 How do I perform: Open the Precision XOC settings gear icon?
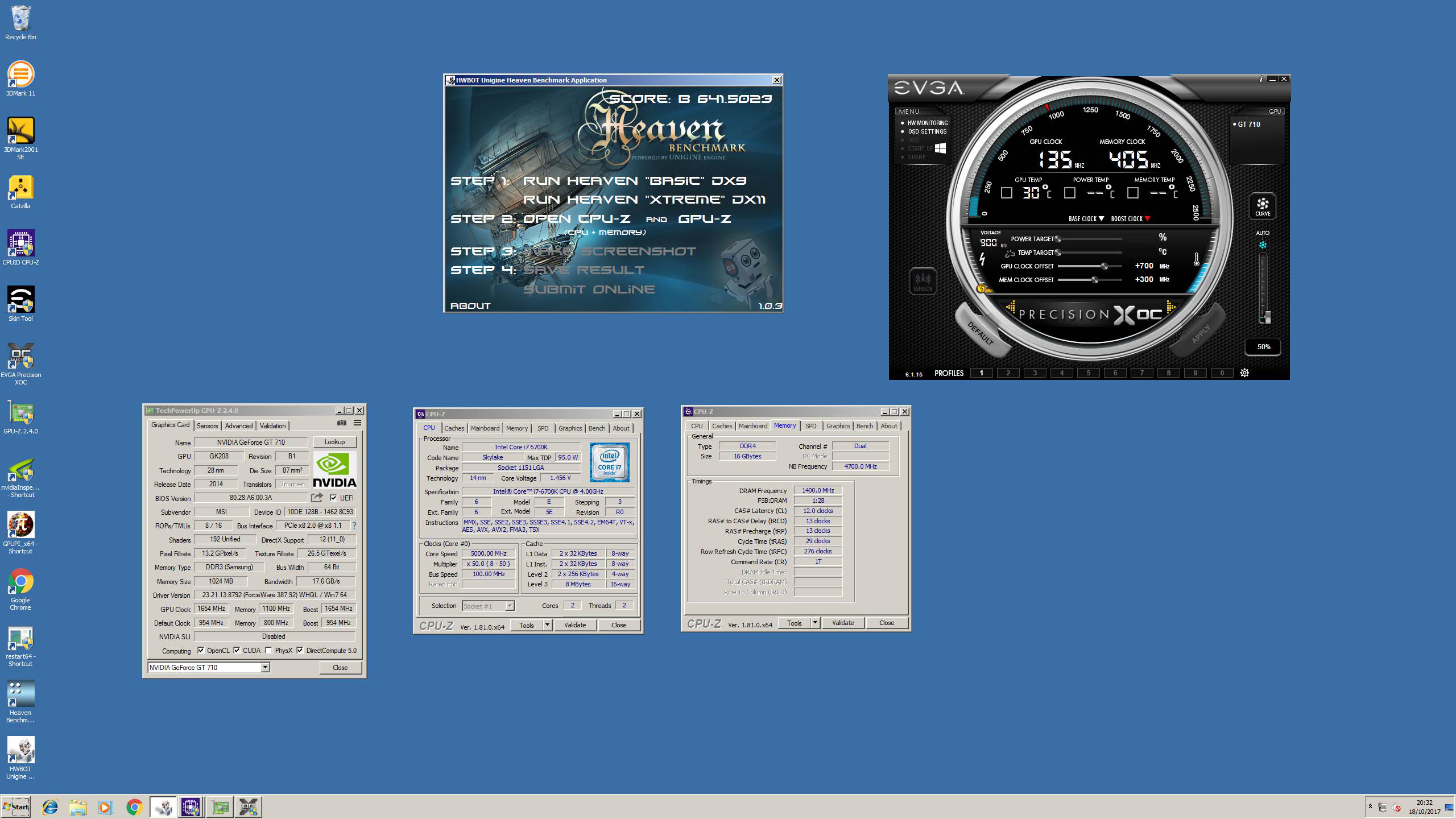1244,373
